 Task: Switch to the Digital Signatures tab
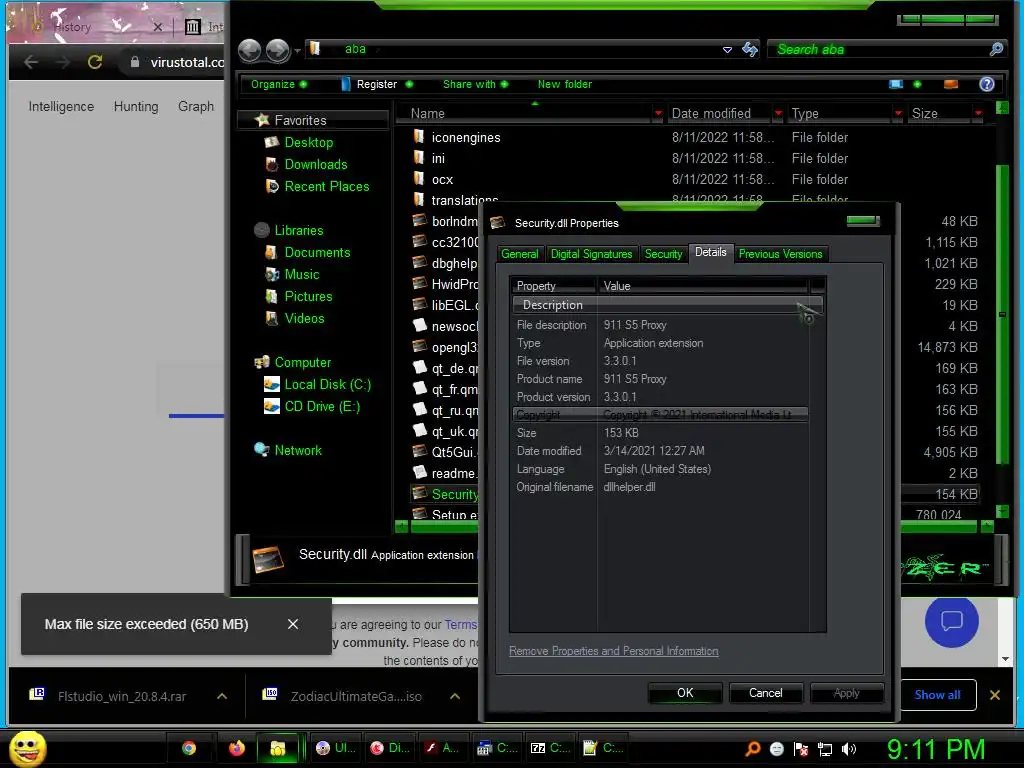pos(591,254)
